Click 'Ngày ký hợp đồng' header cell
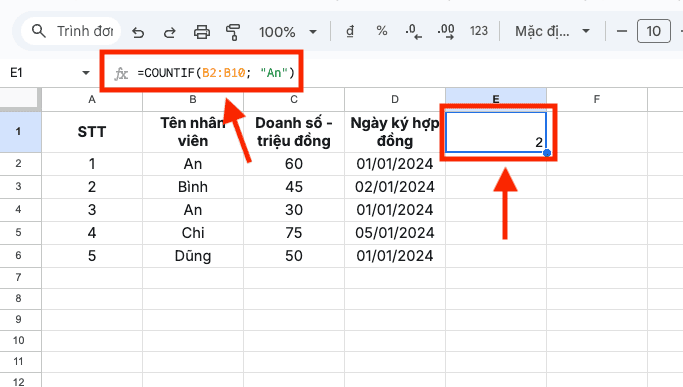 (x=395, y=132)
